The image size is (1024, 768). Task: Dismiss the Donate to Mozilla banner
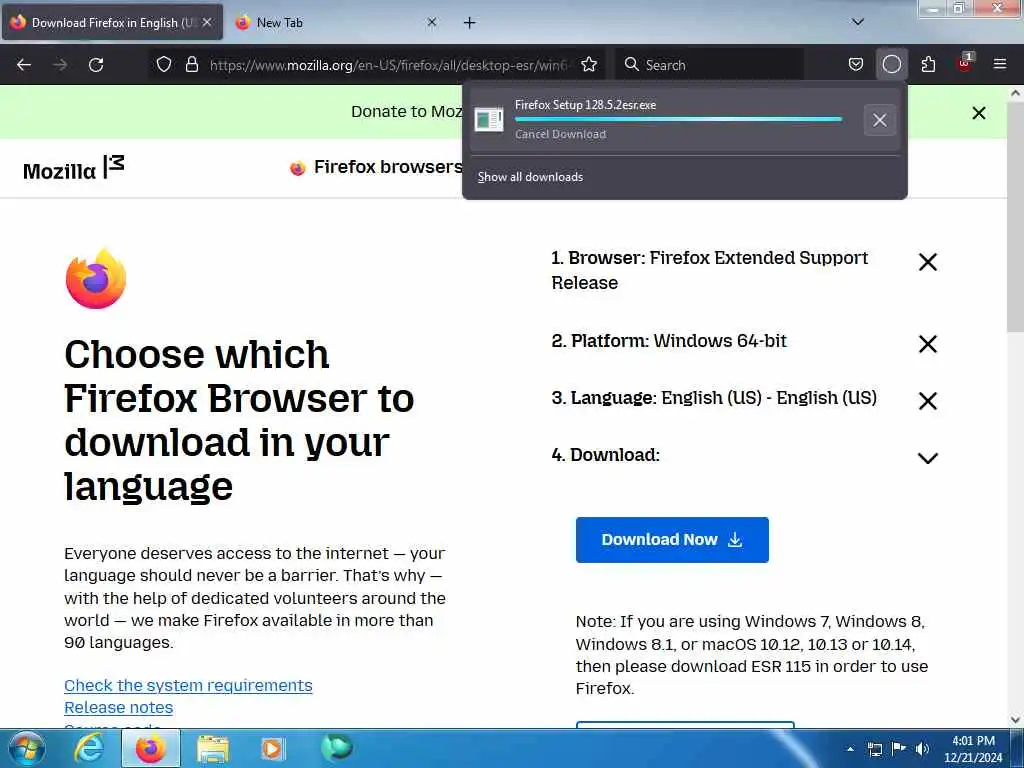978,113
